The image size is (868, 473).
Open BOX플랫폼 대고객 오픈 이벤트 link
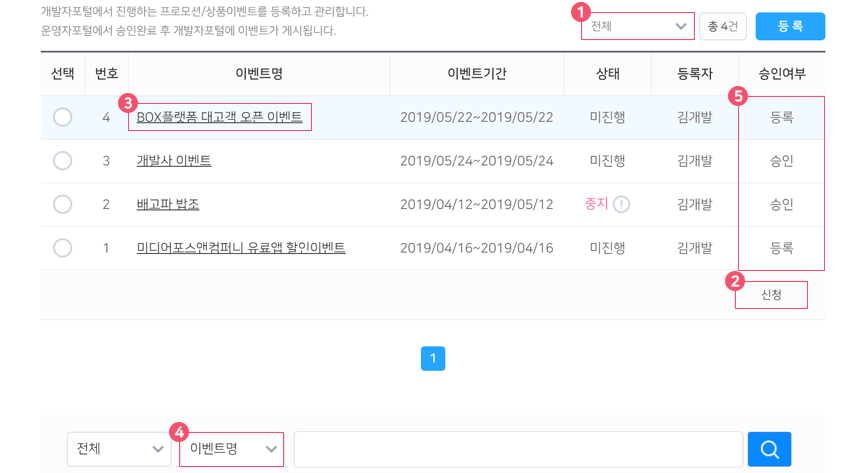pos(219,117)
